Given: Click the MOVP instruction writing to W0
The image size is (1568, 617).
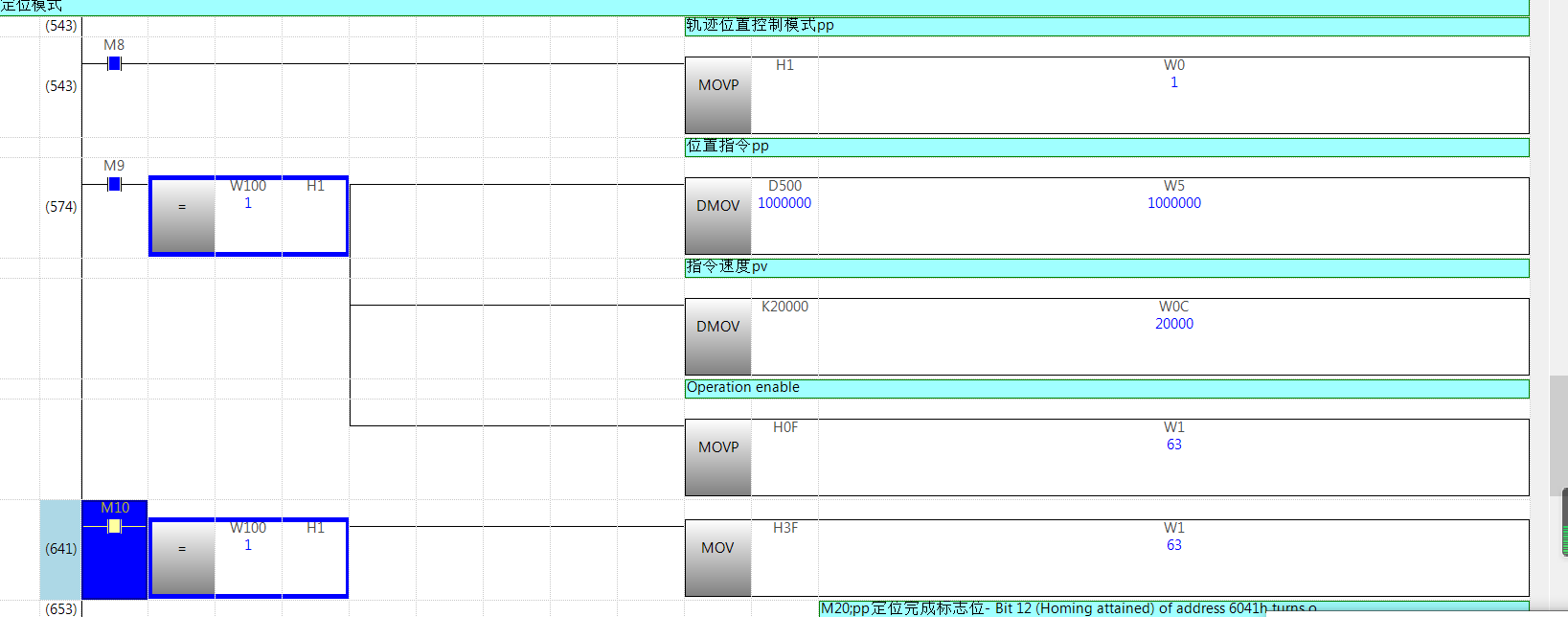Looking at the screenshot, I should [718, 95].
